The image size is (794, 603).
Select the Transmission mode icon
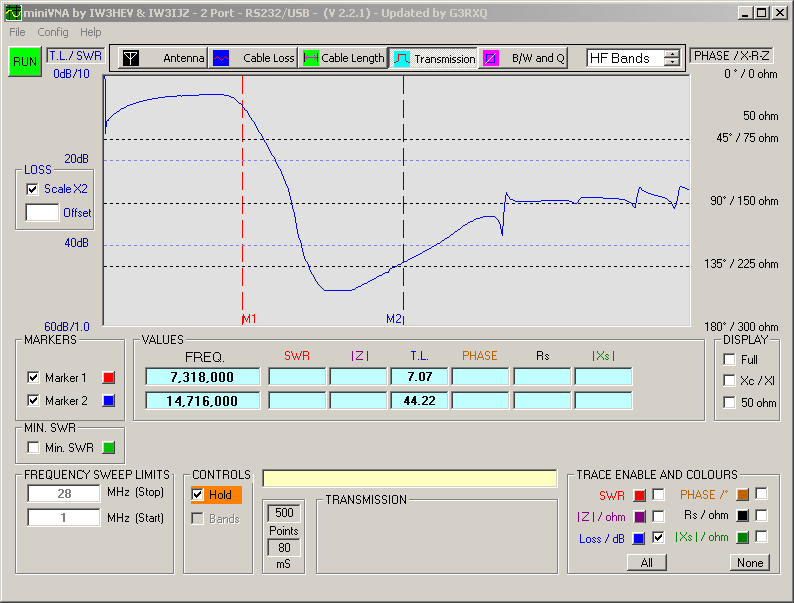tap(402, 59)
